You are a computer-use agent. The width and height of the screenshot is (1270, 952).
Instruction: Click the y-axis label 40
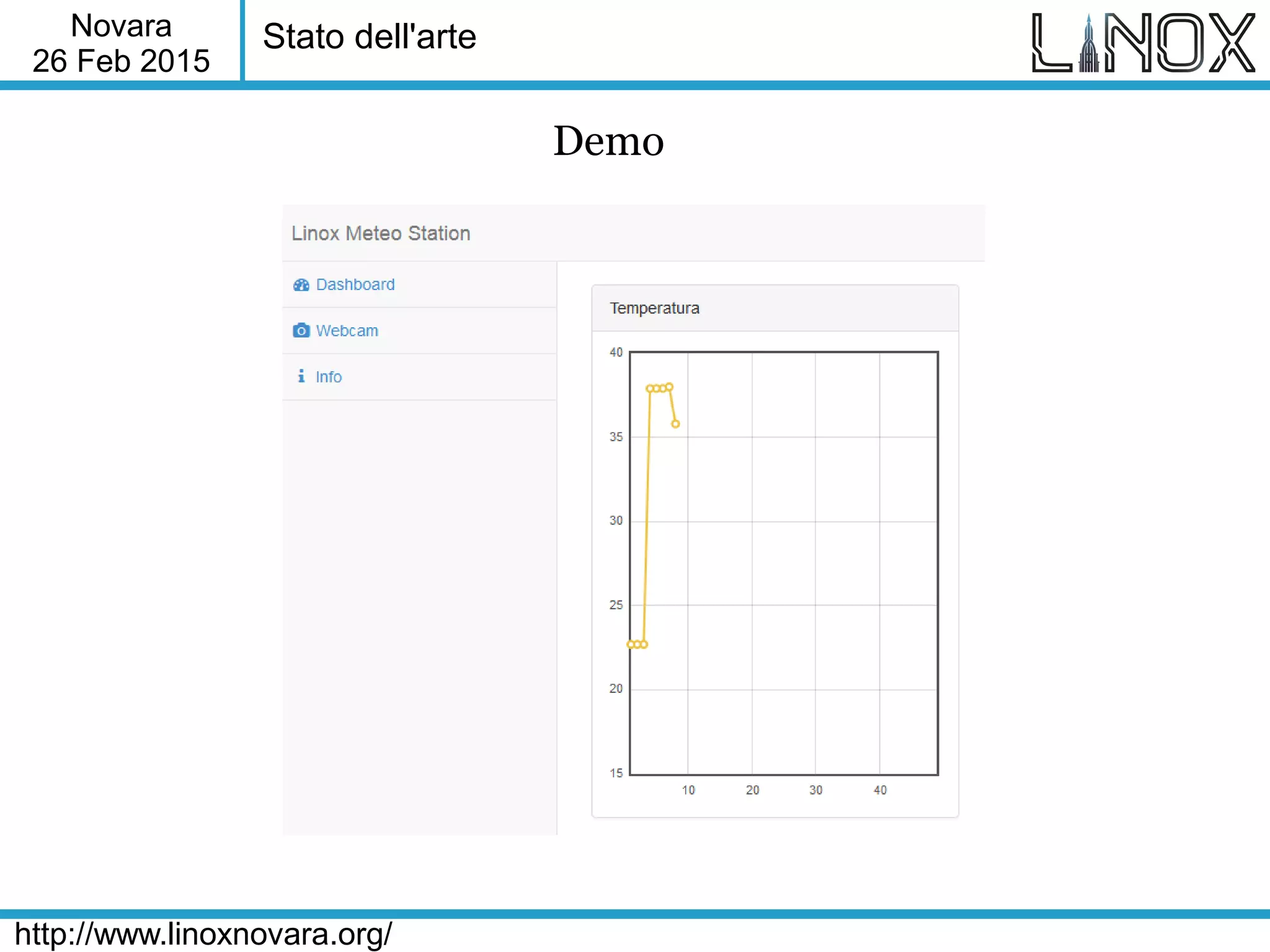(616, 352)
